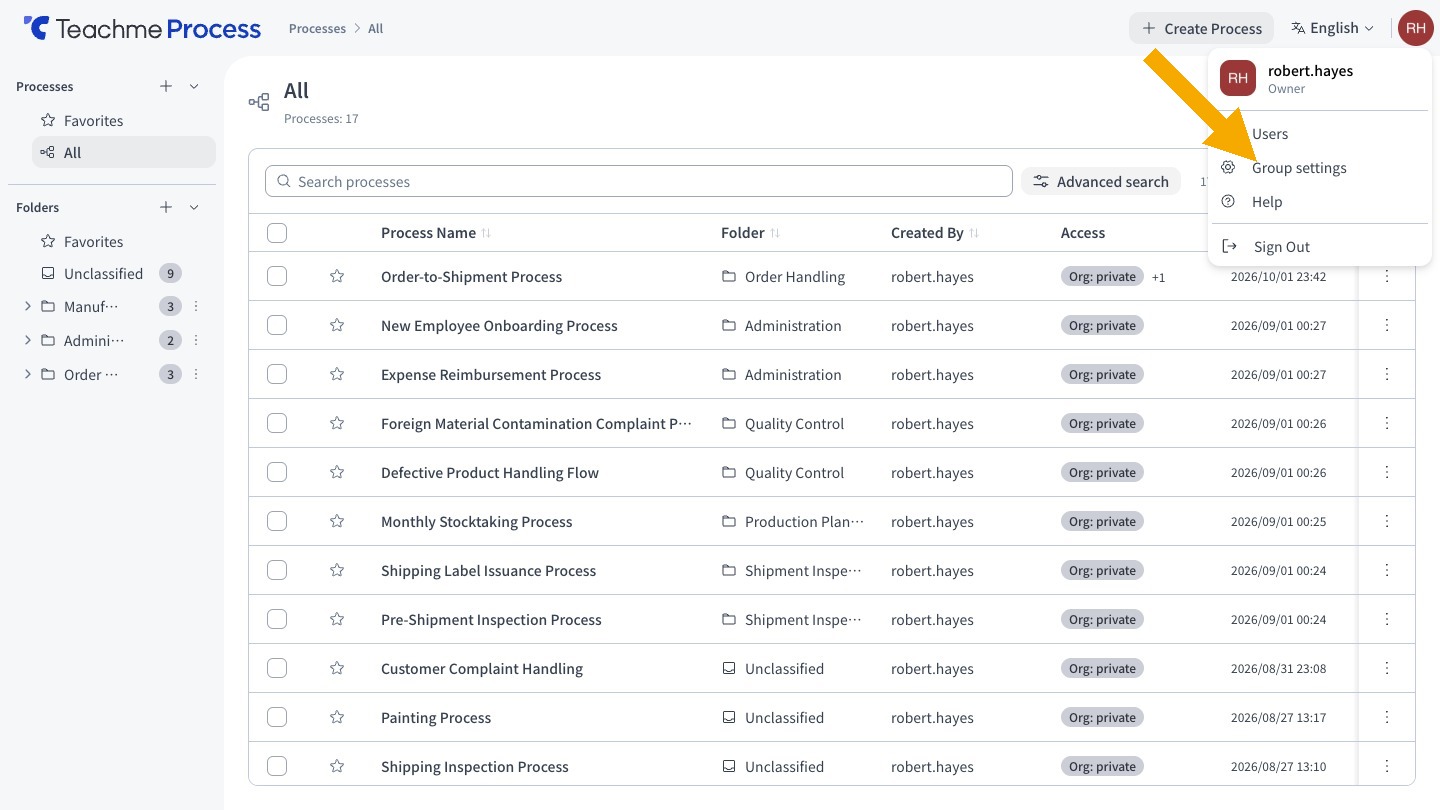The height and width of the screenshot is (810, 1440).
Task: Star the Monthly Stocktaking Process
Action: pyautogui.click(x=337, y=521)
